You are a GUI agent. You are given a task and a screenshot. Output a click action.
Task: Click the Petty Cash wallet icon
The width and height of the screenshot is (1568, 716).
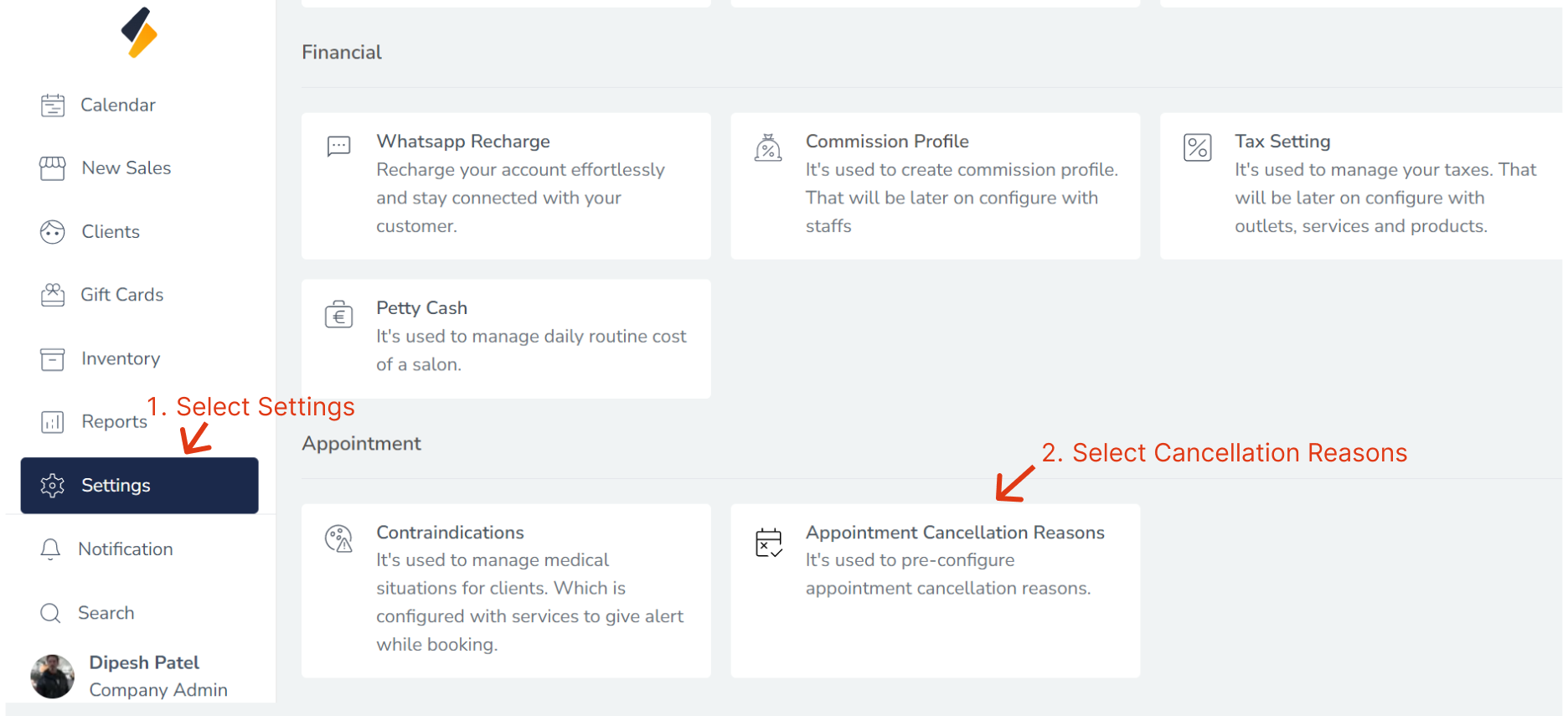(339, 315)
